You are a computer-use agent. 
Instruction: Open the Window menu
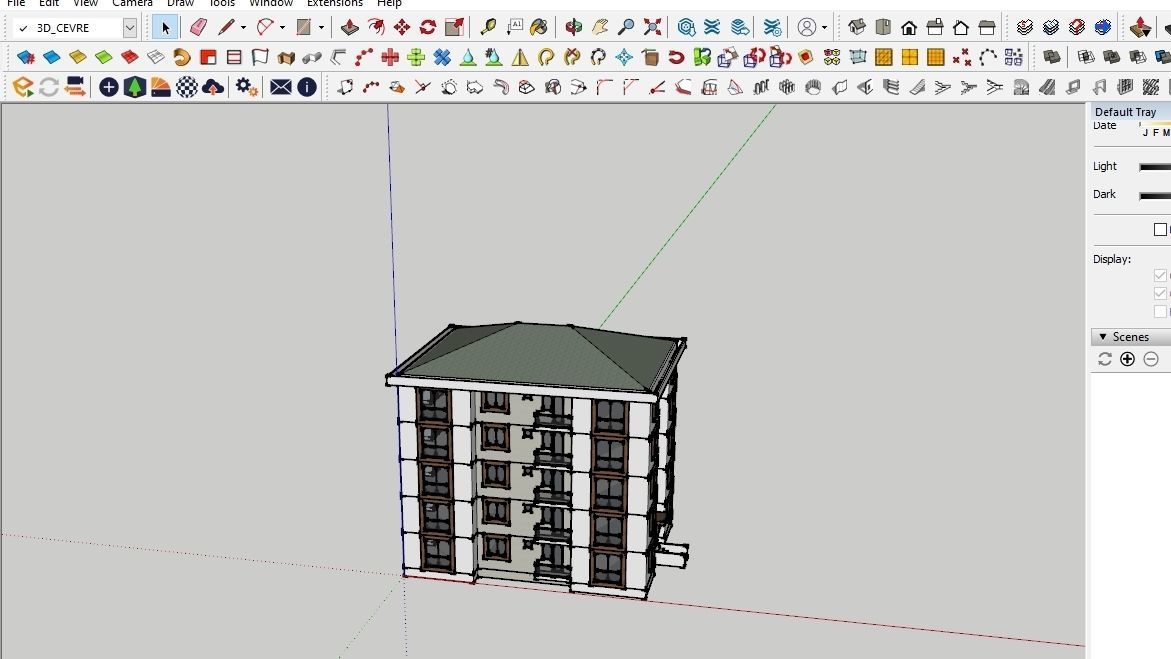(270, 3)
